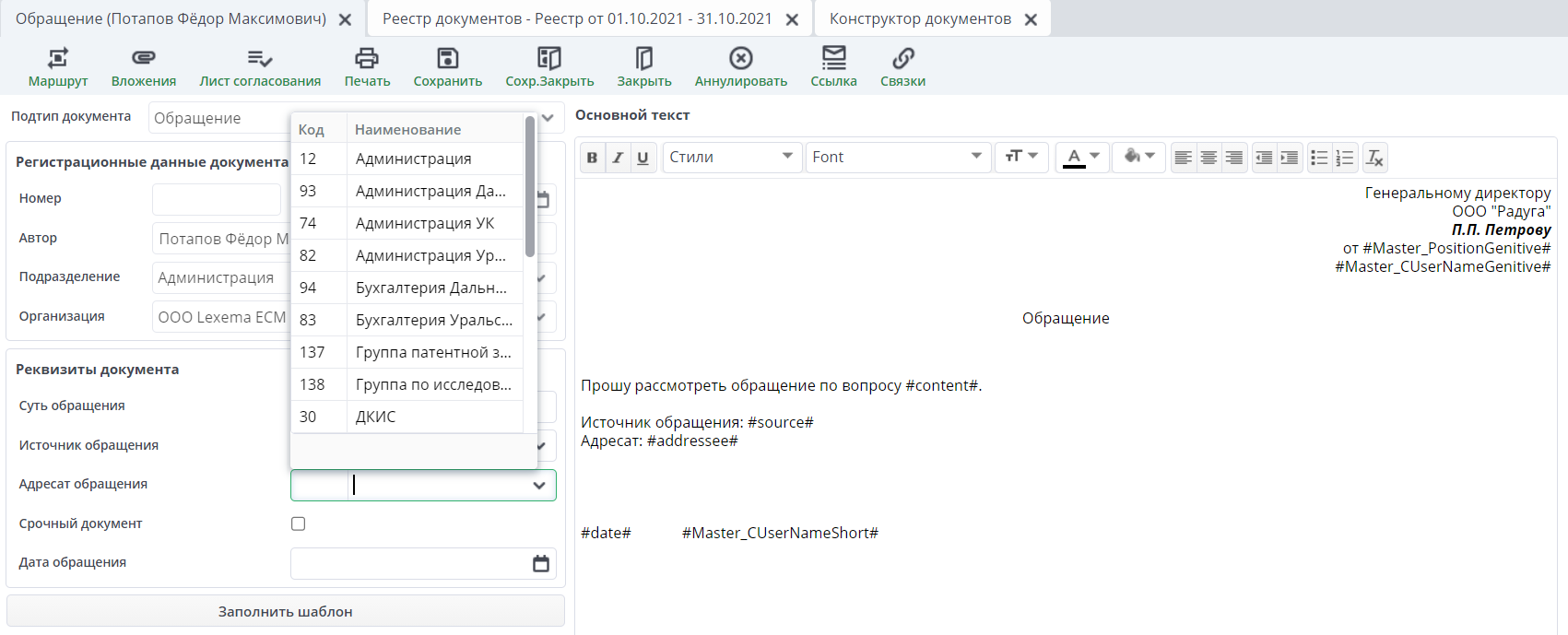Switch to the Конструктор документов tab
1568x635 pixels.
tap(919, 19)
